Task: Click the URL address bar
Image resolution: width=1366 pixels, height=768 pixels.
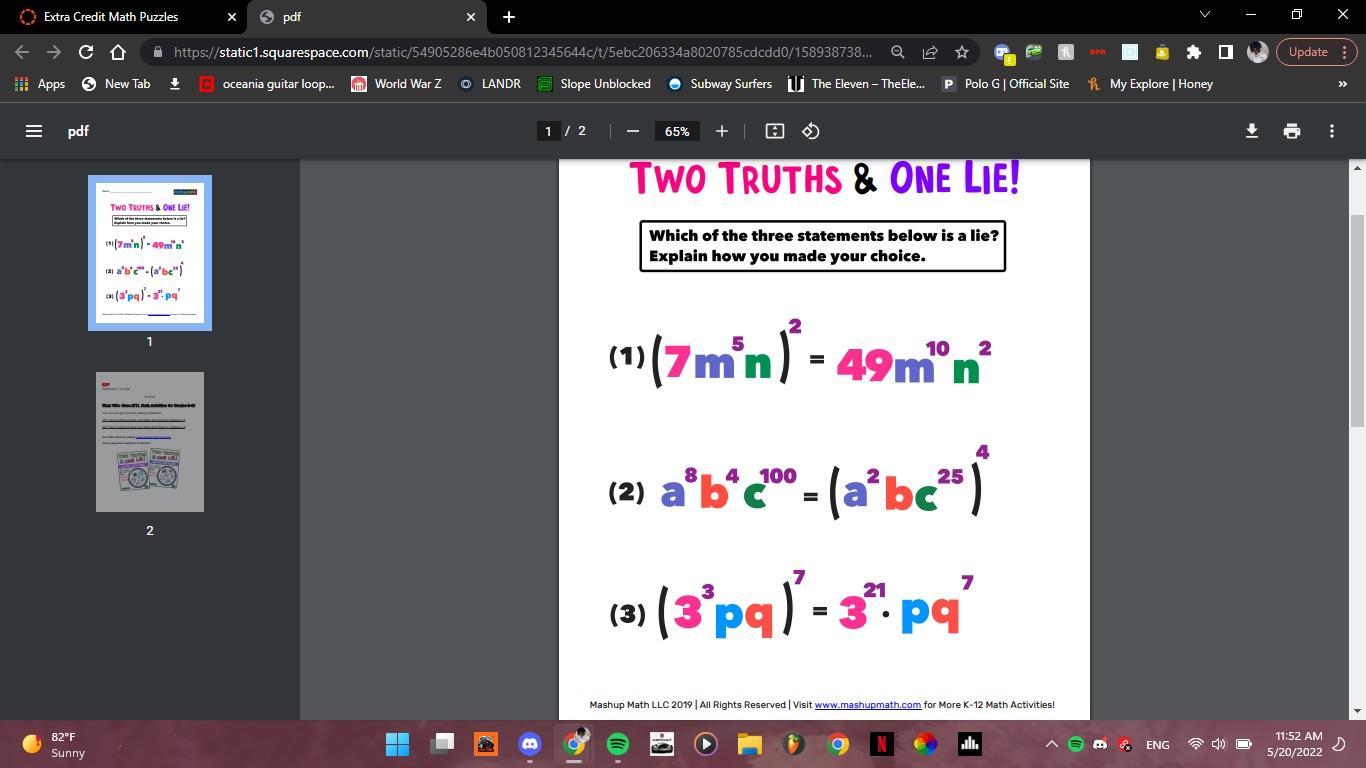Action: [522, 52]
